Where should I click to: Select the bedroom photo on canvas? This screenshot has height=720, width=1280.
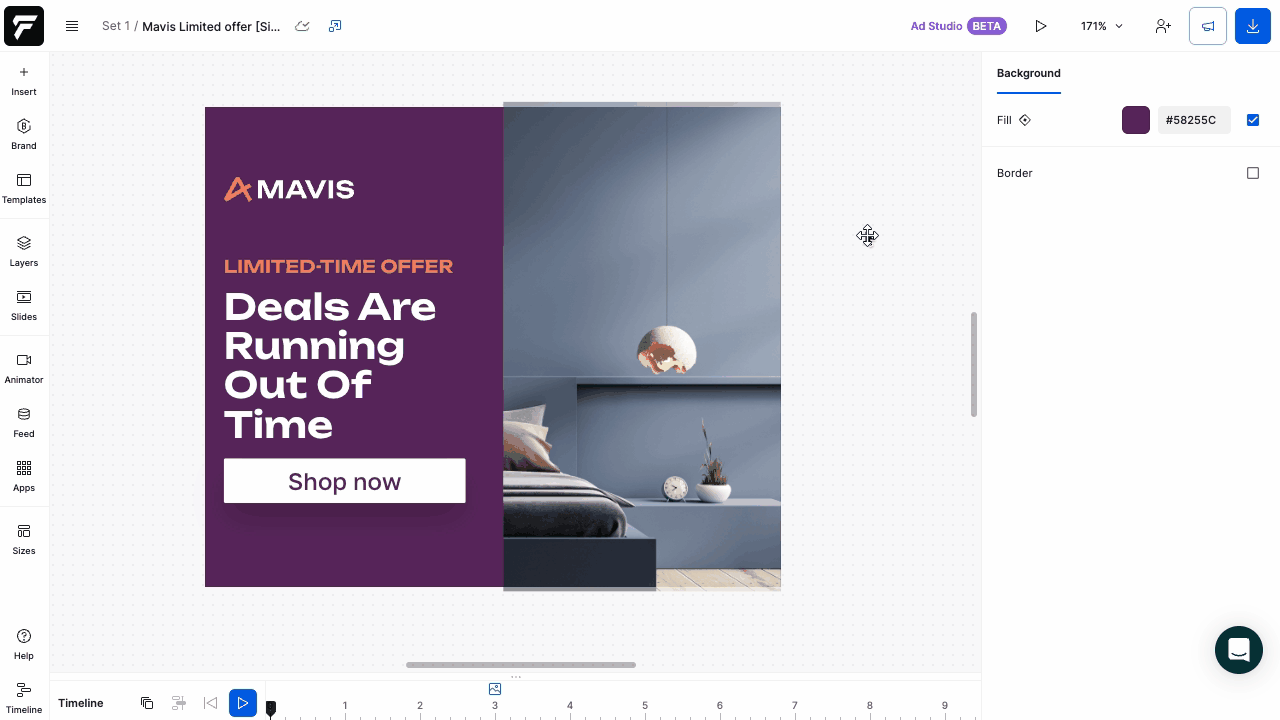[642, 347]
